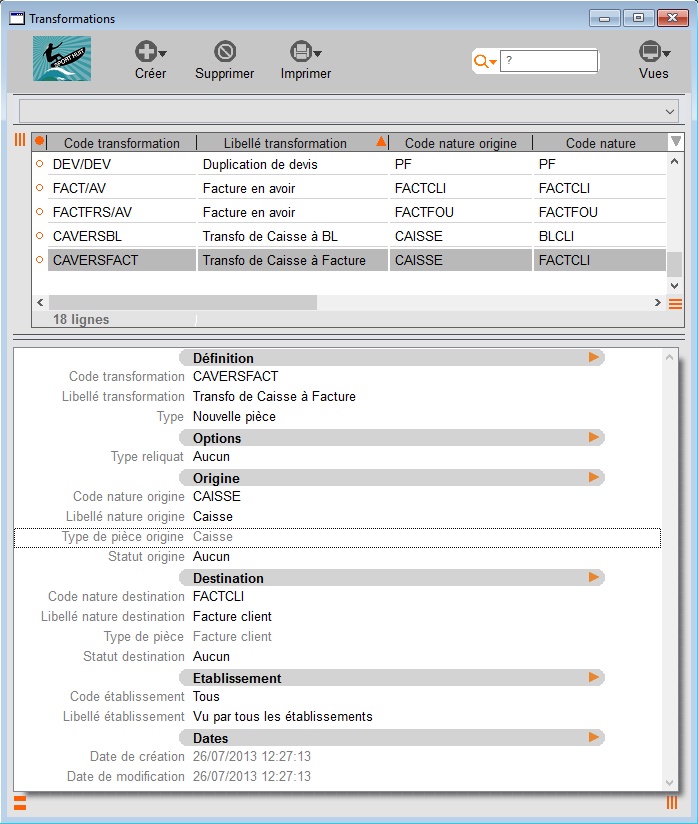Click the orange lines icon beside the horizontal scrollbar

(675, 304)
